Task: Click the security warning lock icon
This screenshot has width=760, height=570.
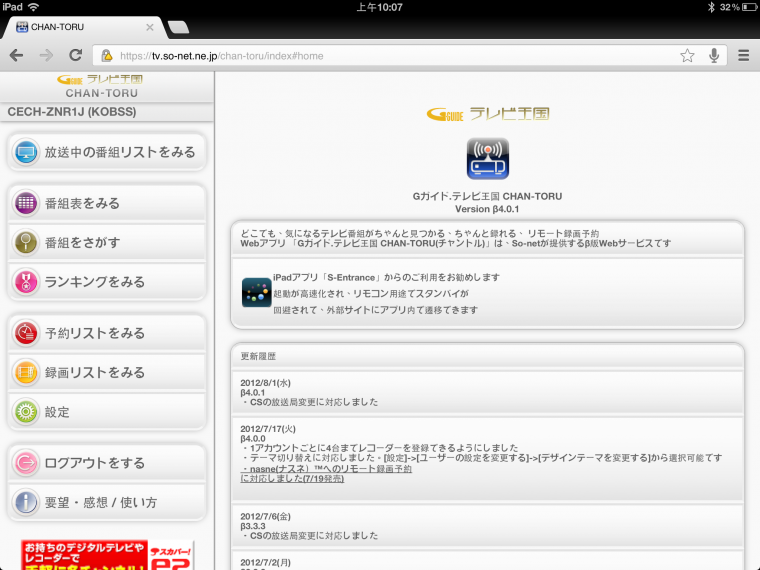Action: (x=107, y=56)
